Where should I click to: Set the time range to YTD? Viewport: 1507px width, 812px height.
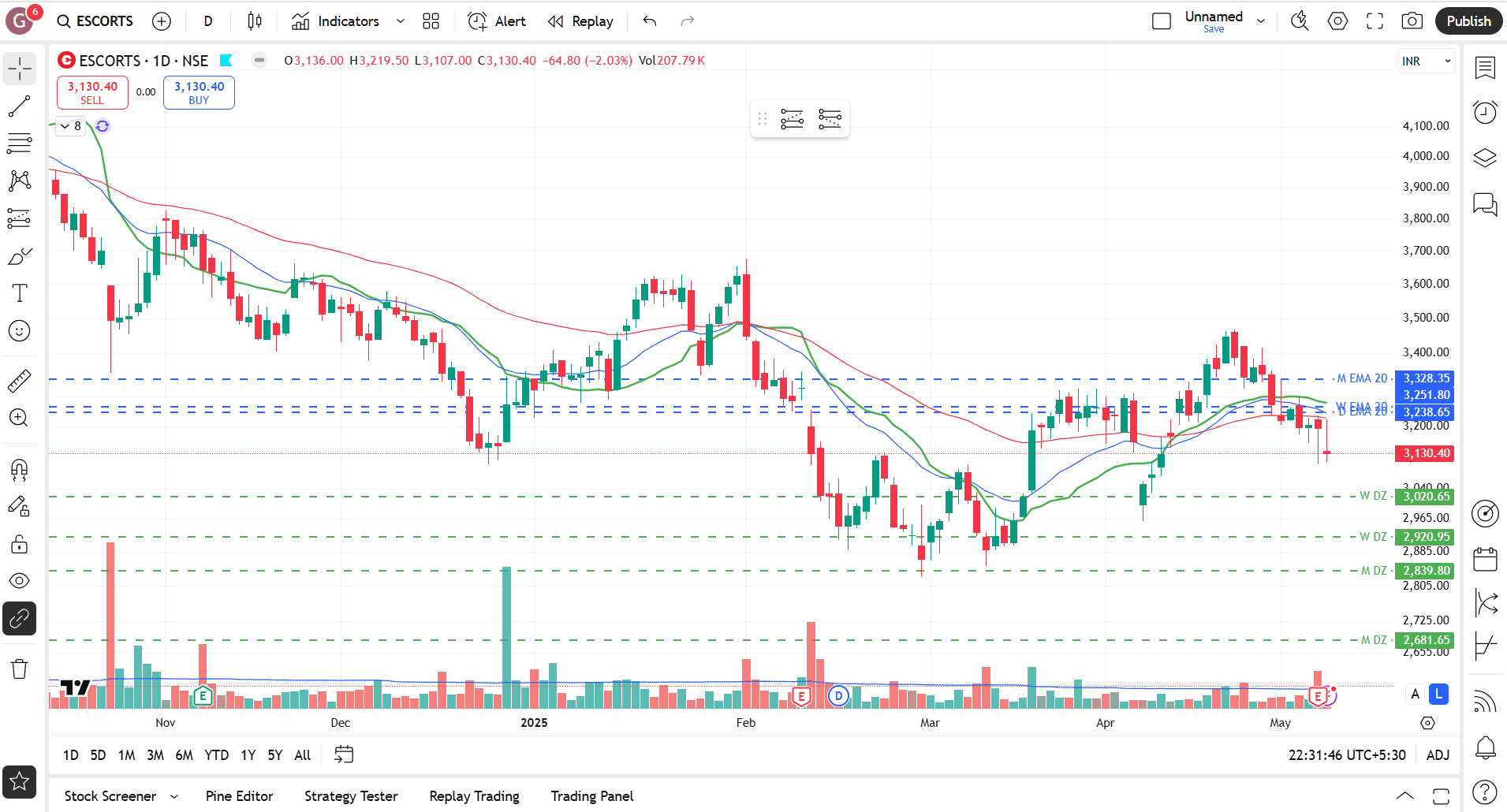216,755
